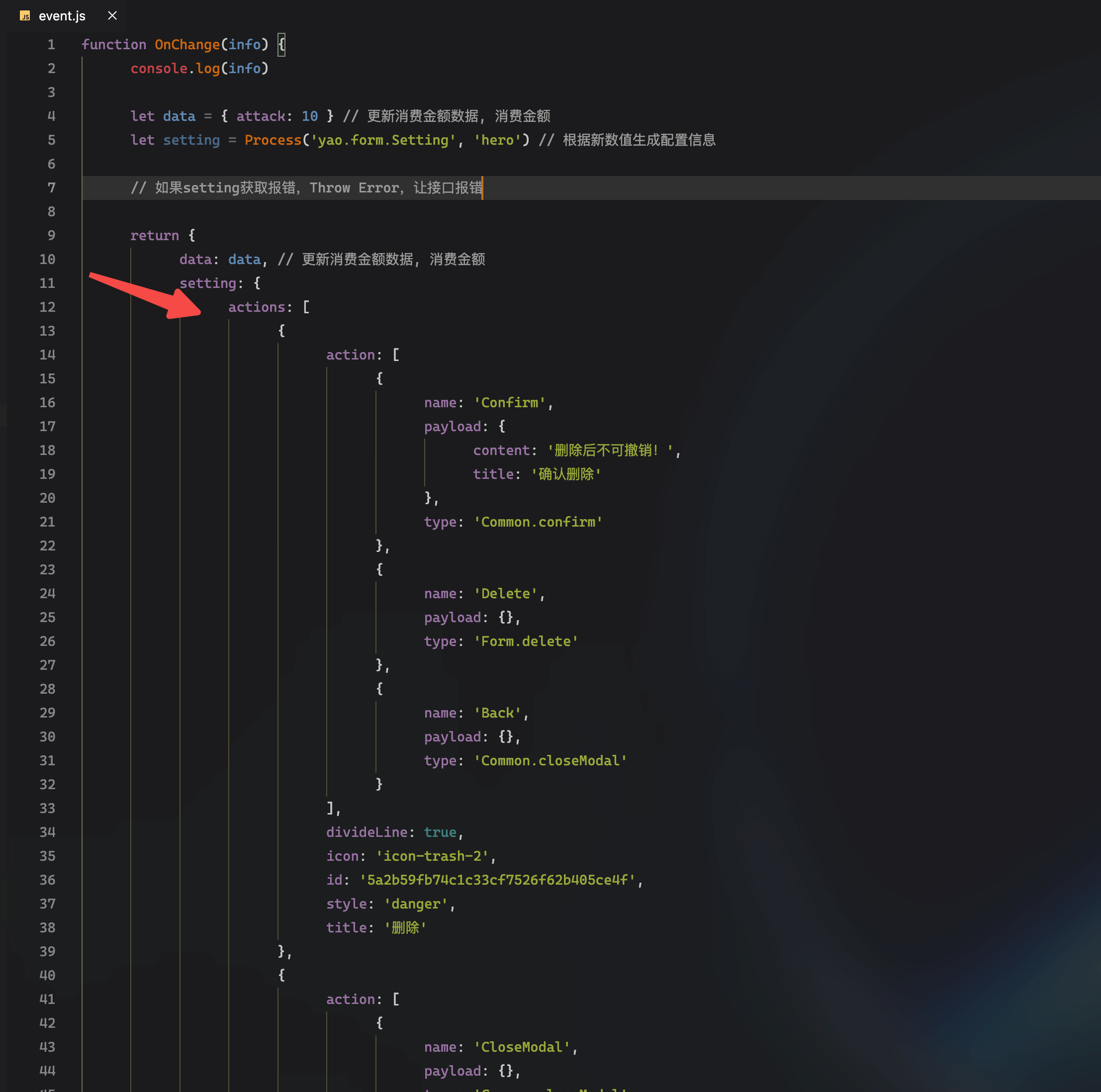
Task: Select the OnChange function name
Action: [x=187, y=44]
